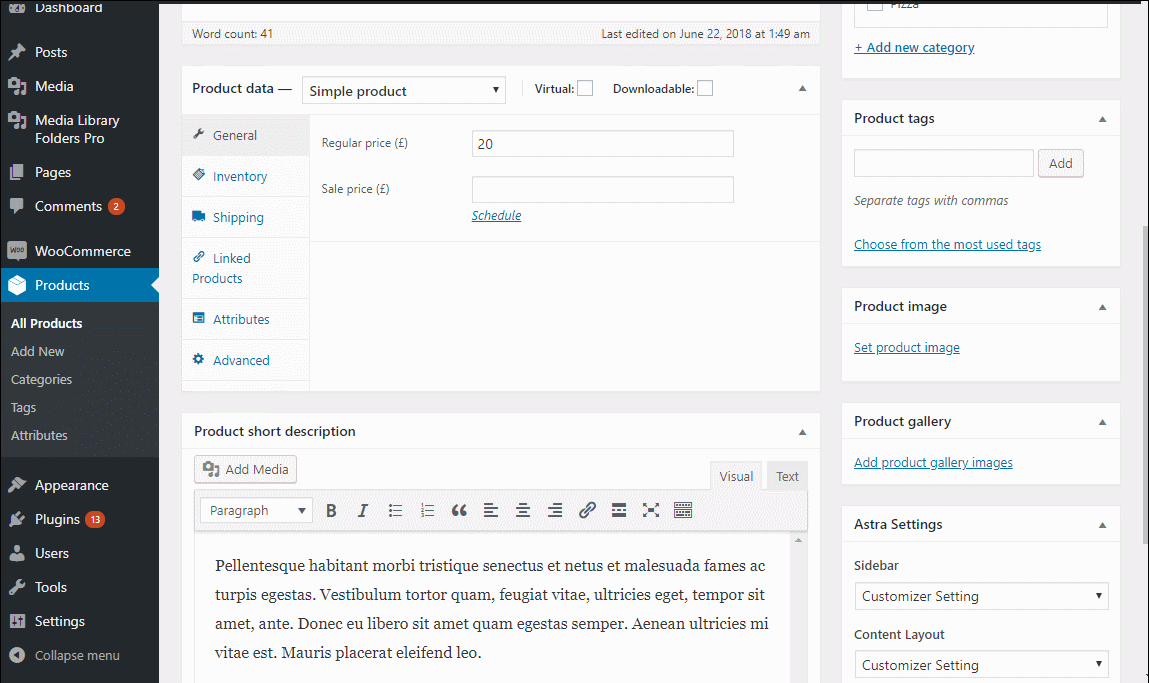Viewport: 1149px width, 683px height.
Task: Click Add product gallery images link
Action: [933, 462]
